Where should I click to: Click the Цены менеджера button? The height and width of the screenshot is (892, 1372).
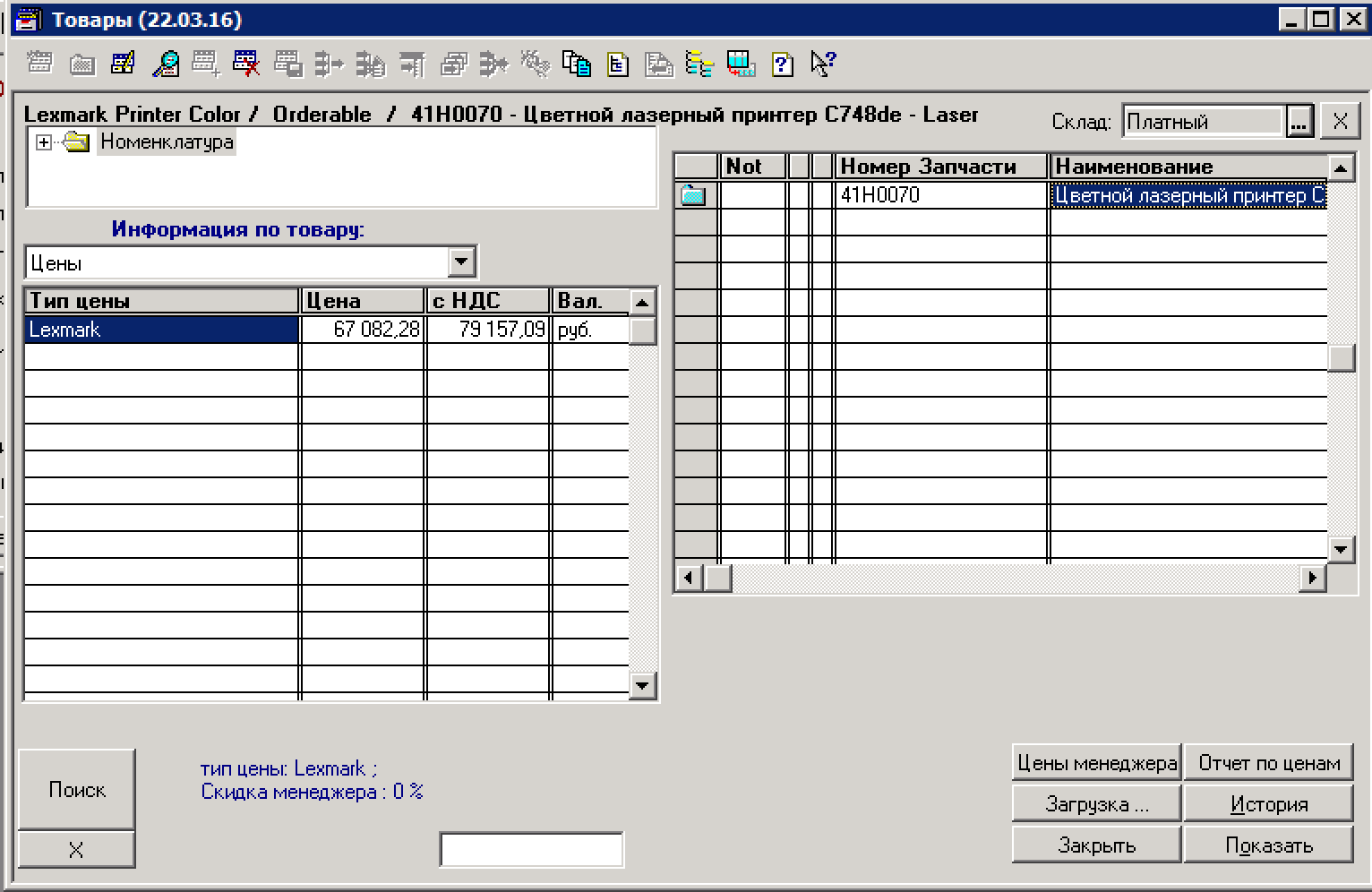(1096, 763)
